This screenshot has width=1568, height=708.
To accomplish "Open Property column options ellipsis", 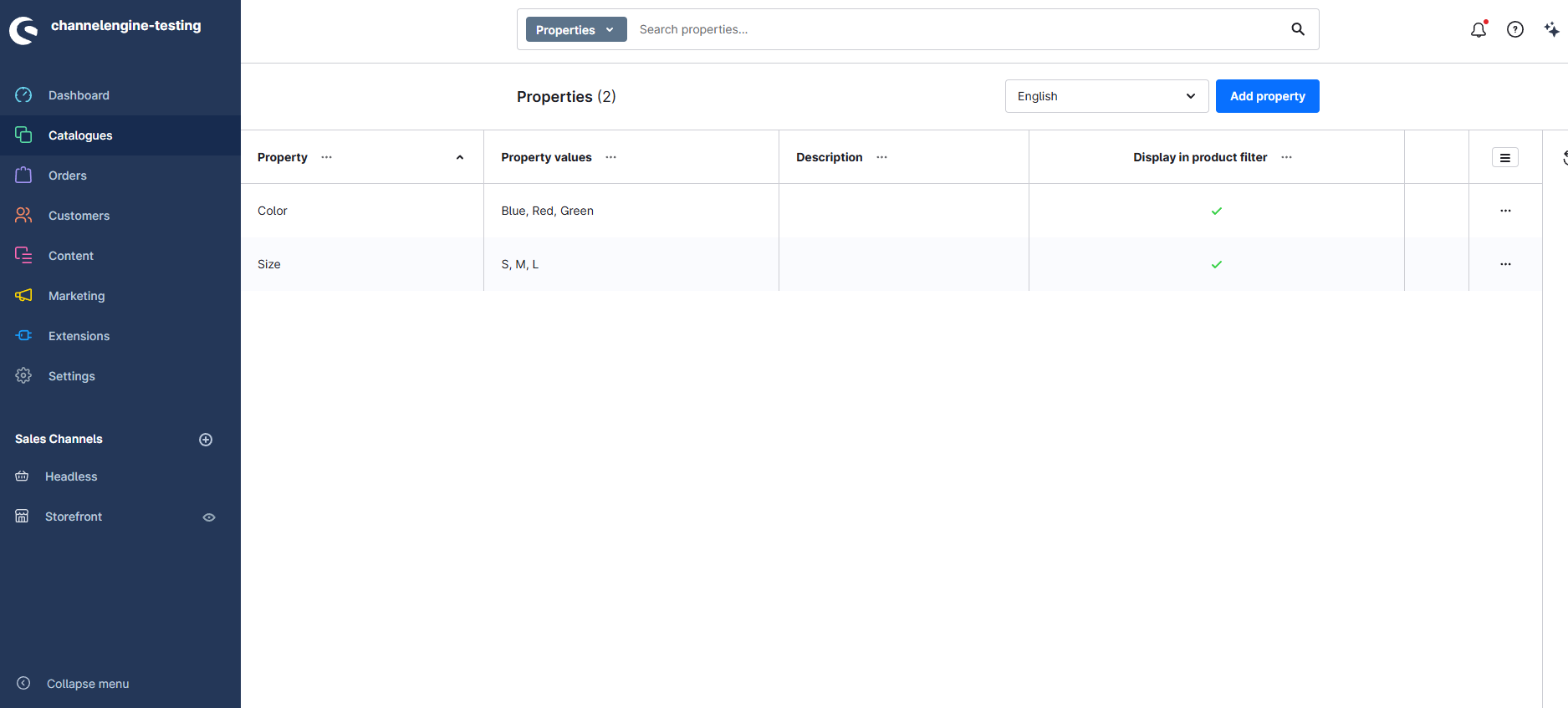I will (x=327, y=157).
